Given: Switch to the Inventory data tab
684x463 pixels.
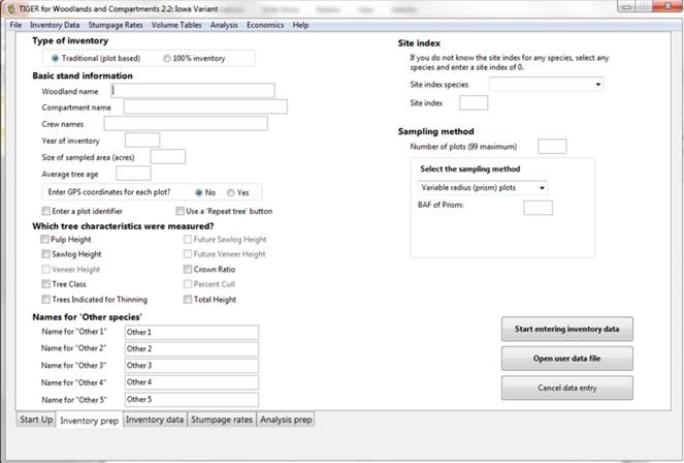Looking at the screenshot, I should point(155,420).
